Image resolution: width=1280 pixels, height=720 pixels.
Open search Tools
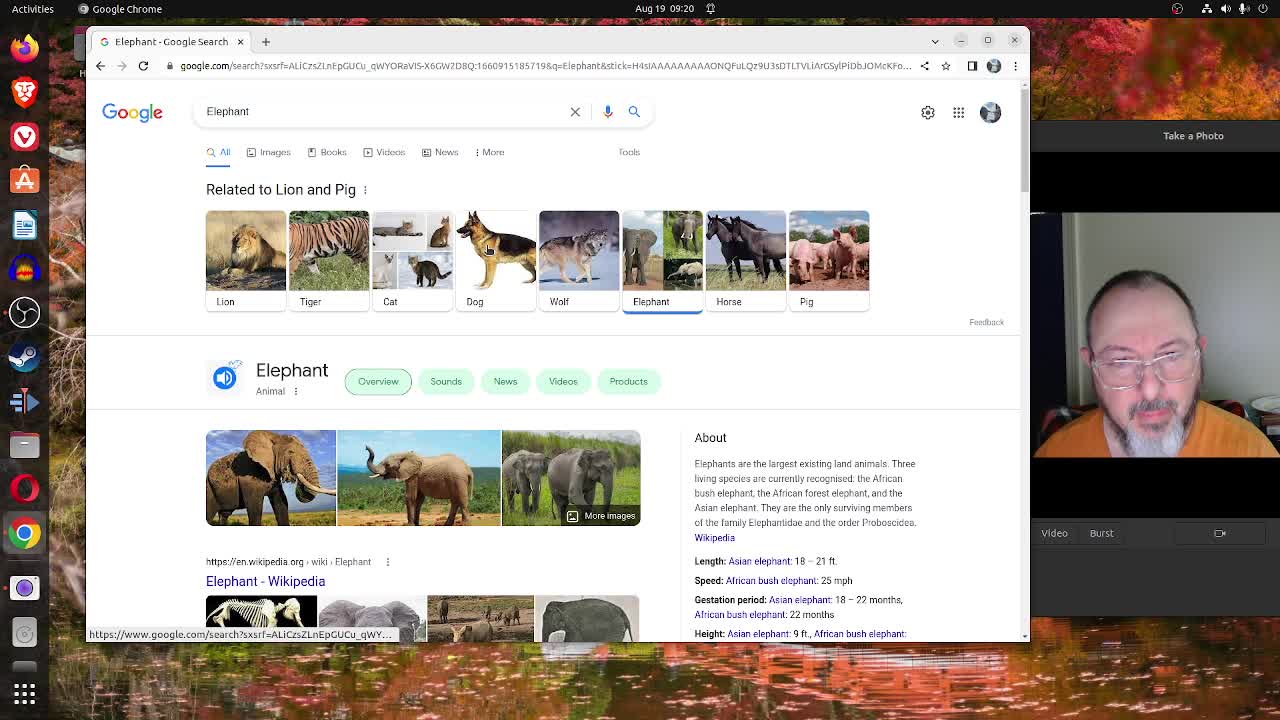tap(629, 152)
